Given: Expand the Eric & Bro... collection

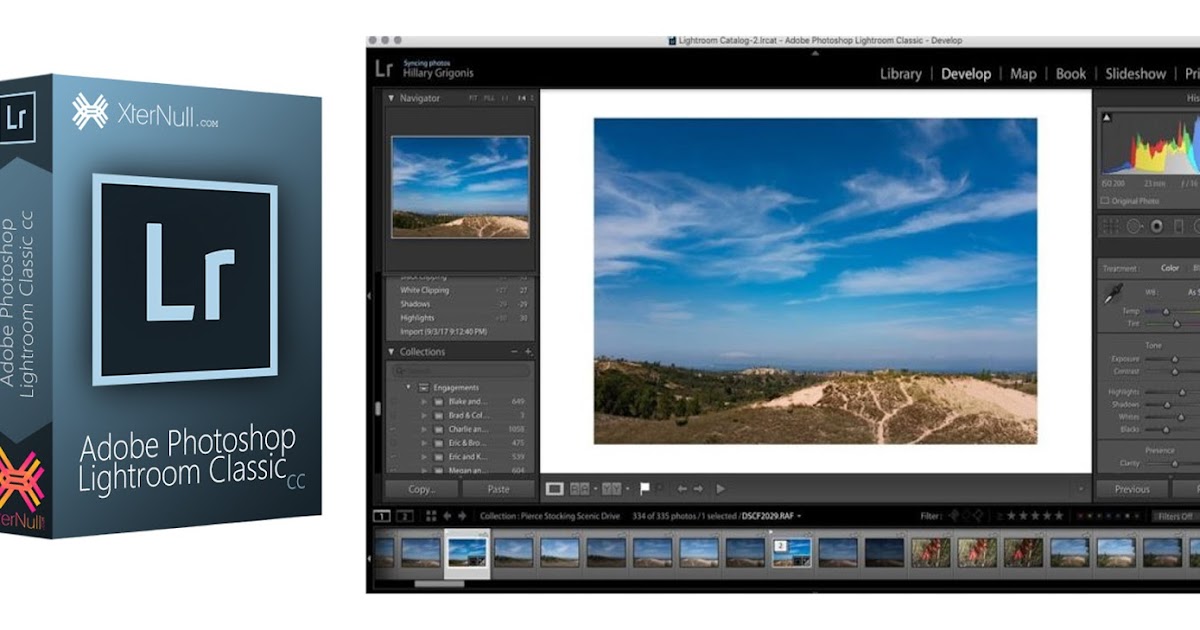Looking at the screenshot, I should tap(424, 442).
